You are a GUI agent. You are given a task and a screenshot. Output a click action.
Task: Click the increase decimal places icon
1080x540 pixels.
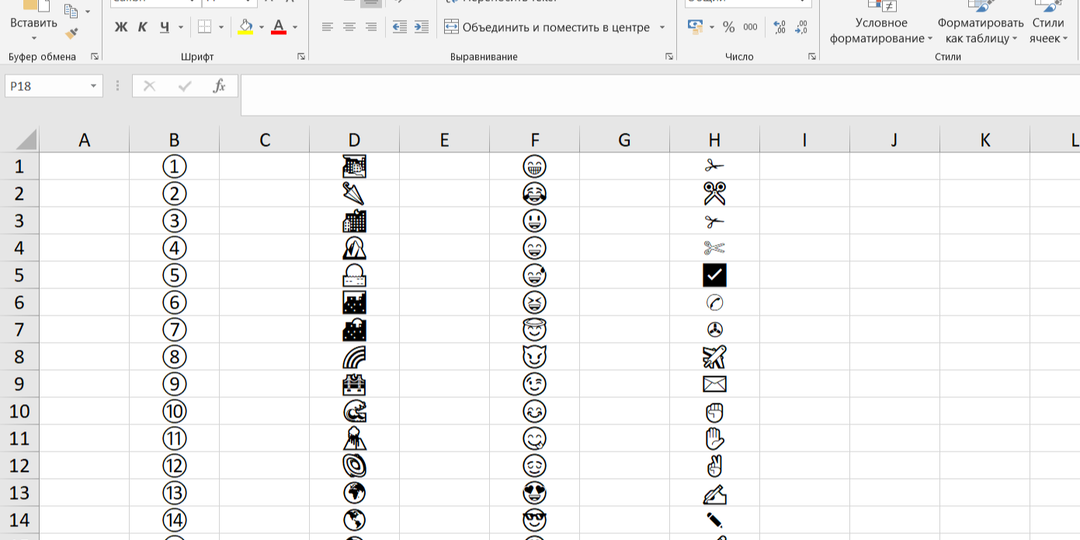(x=780, y=28)
